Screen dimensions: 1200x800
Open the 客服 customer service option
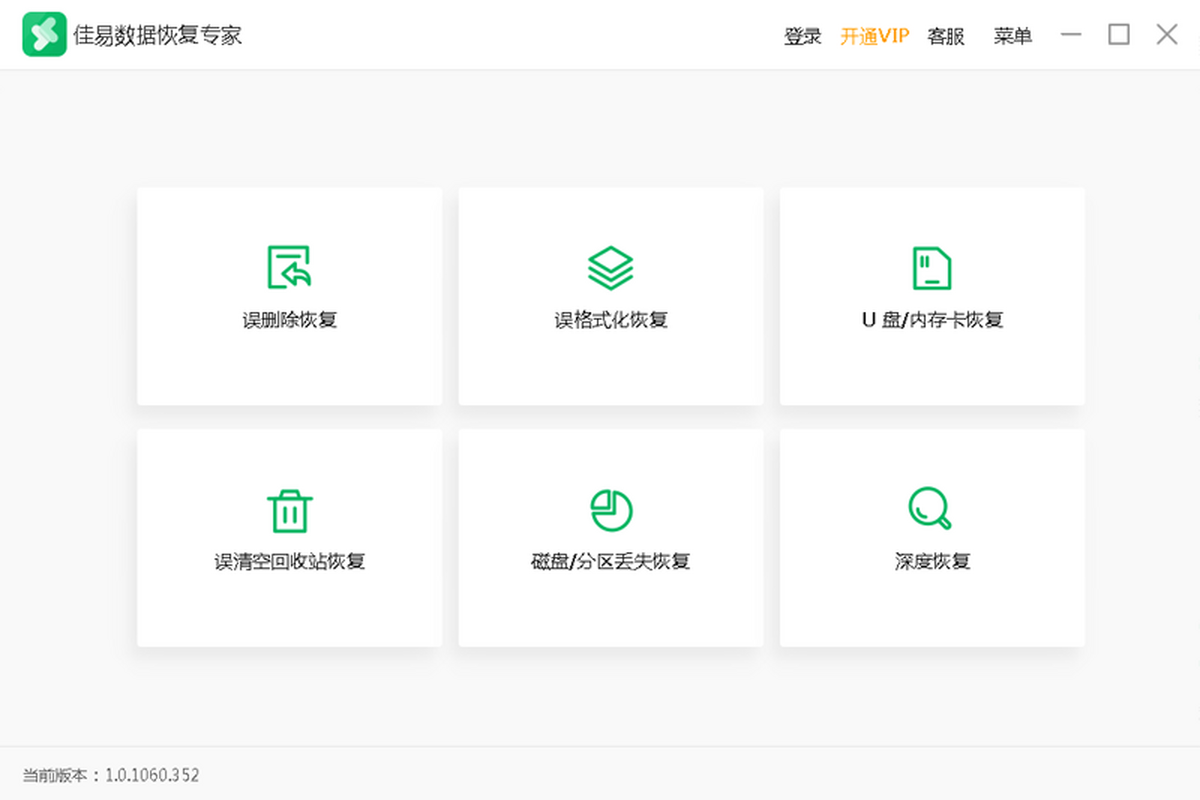point(946,36)
